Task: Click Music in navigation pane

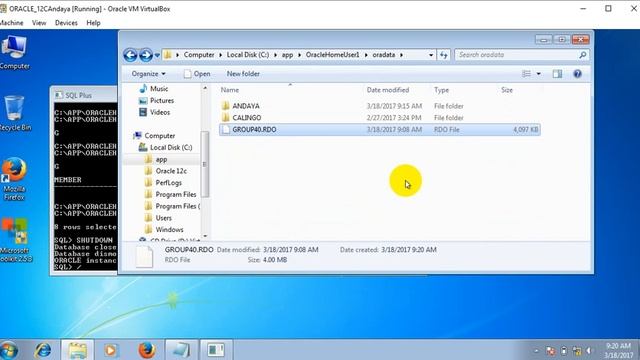Action: 154,89
